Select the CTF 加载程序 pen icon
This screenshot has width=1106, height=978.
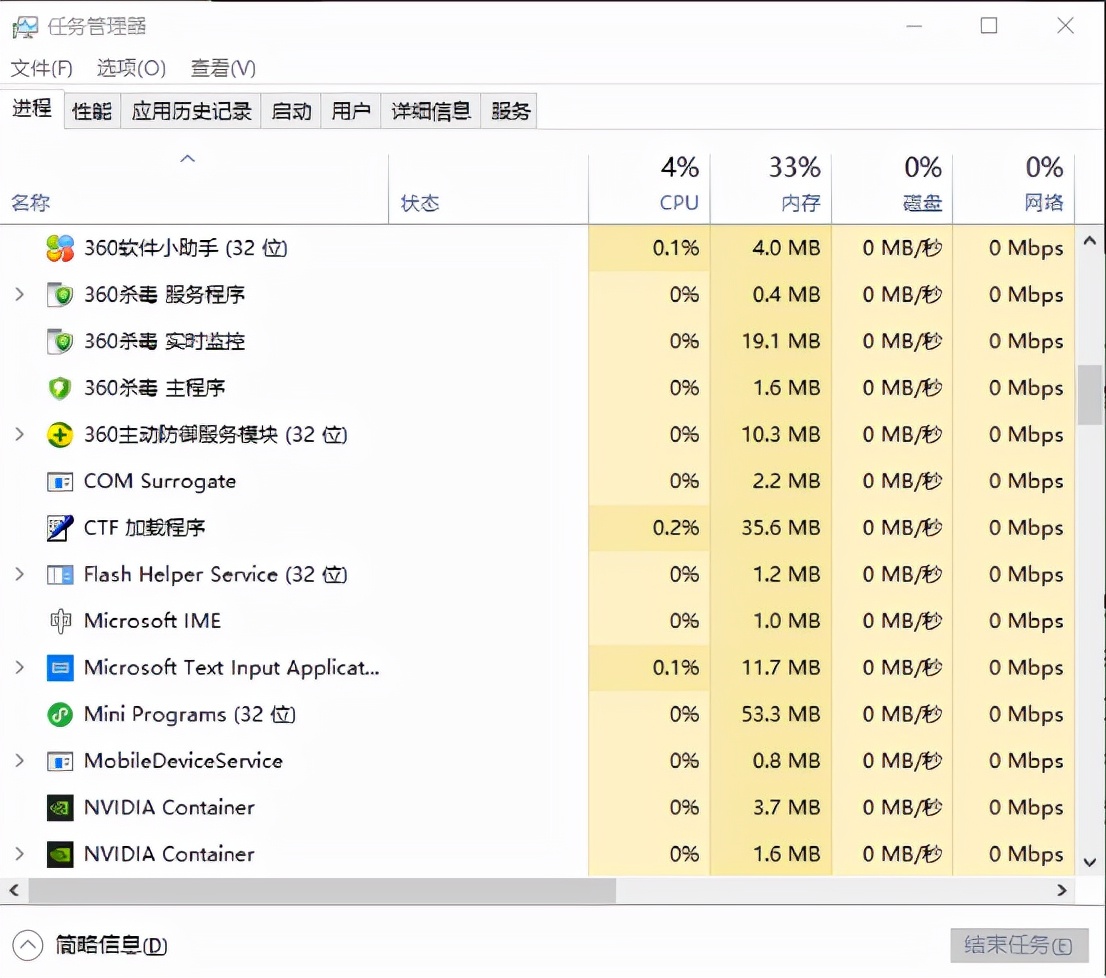60,528
